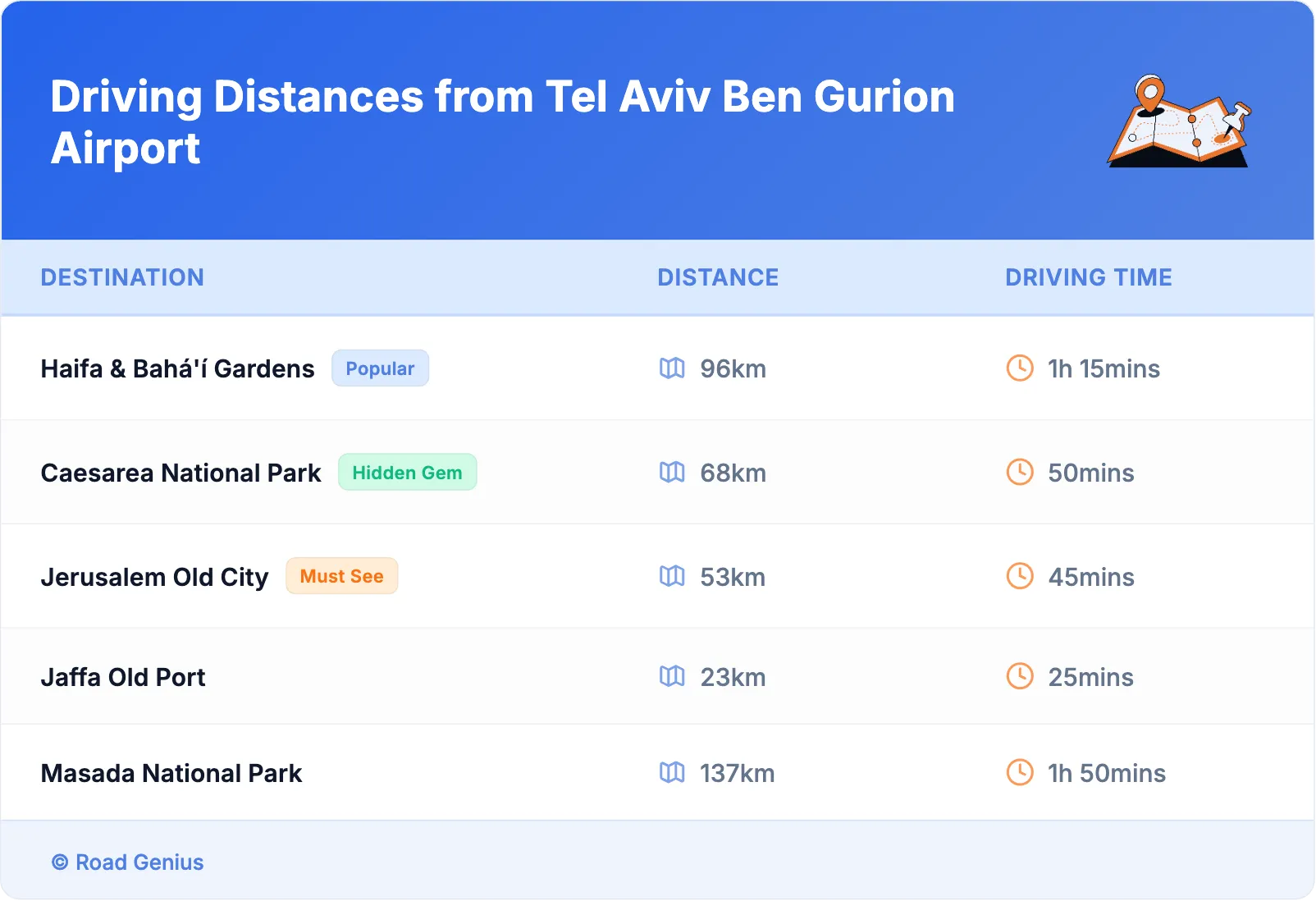This screenshot has width=1316, height=901.
Task: Click the 25mins driving time
Action: 1090,678
